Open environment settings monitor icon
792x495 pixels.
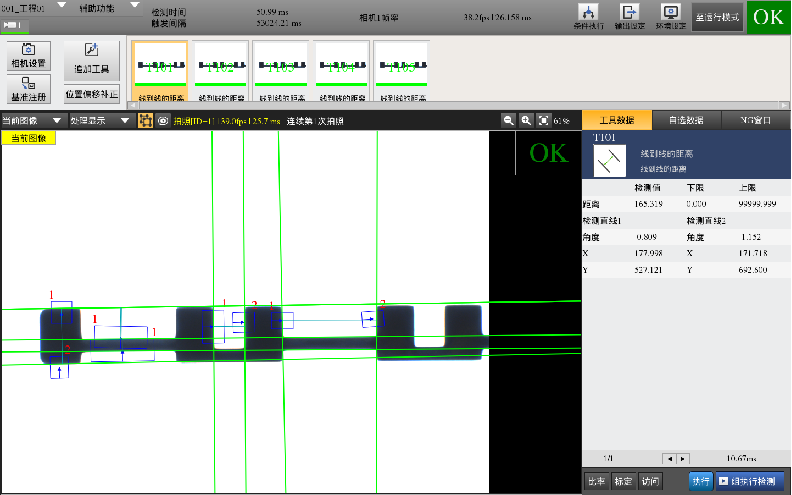(x=671, y=16)
